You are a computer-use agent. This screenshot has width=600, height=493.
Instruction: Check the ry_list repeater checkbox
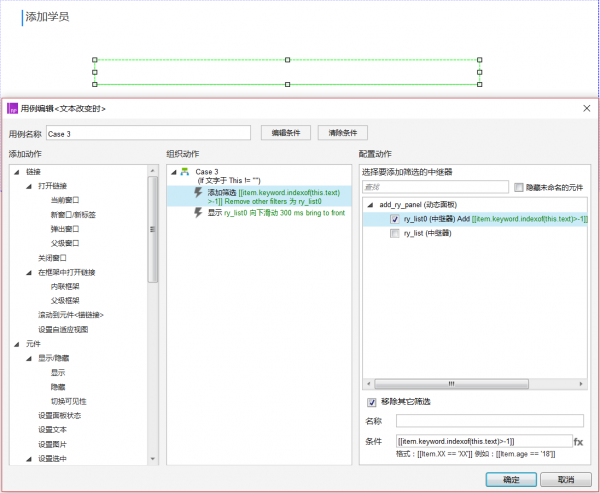click(x=395, y=233)
